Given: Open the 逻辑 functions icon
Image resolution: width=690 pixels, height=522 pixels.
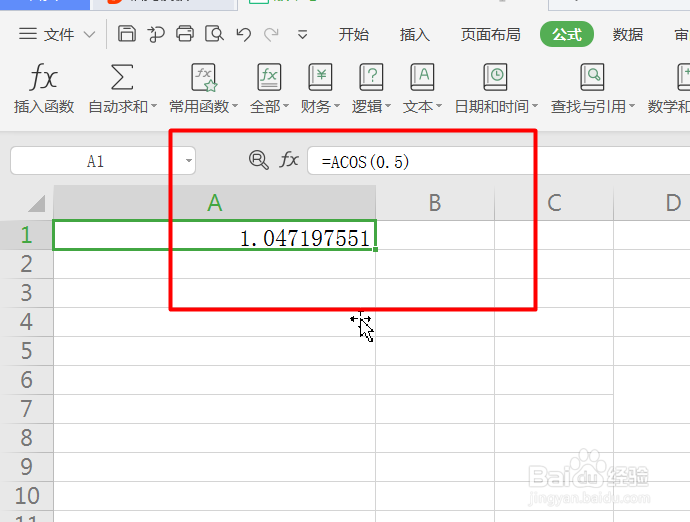Looking at the screenshot, I should click(x=371, y=77).
